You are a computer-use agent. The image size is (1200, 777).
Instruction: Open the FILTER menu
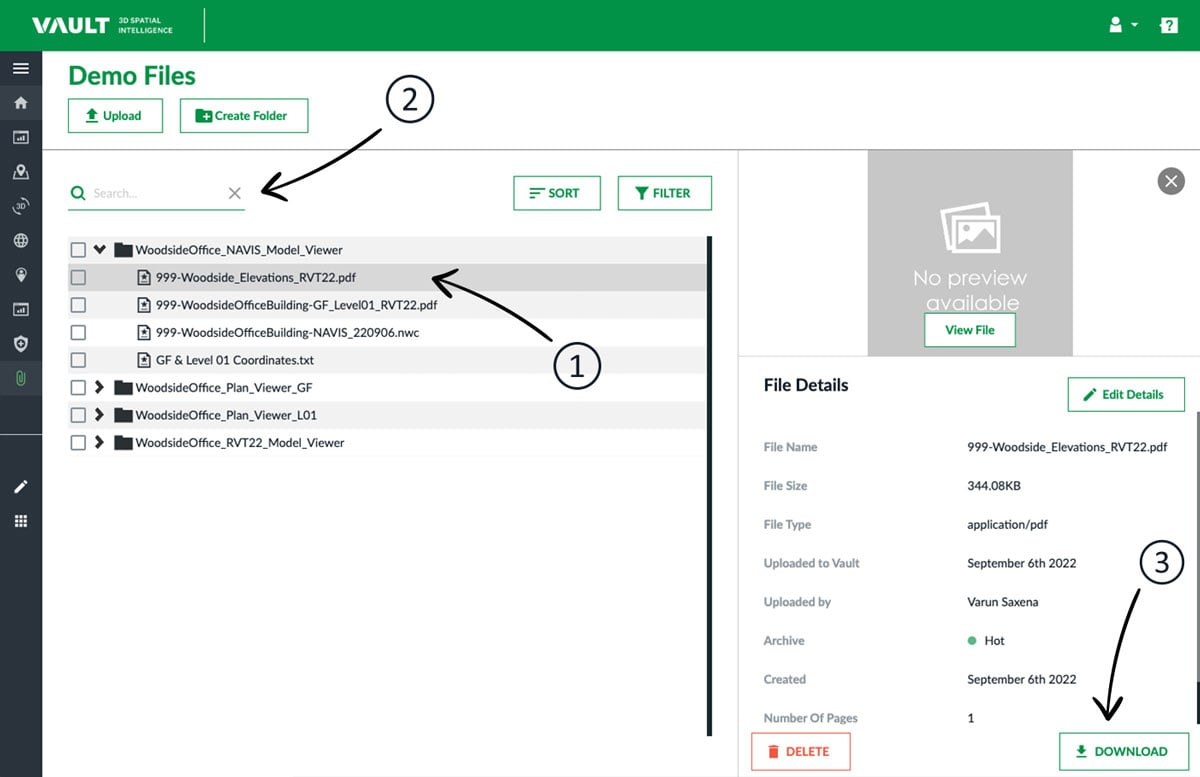[x=664, y=193]
